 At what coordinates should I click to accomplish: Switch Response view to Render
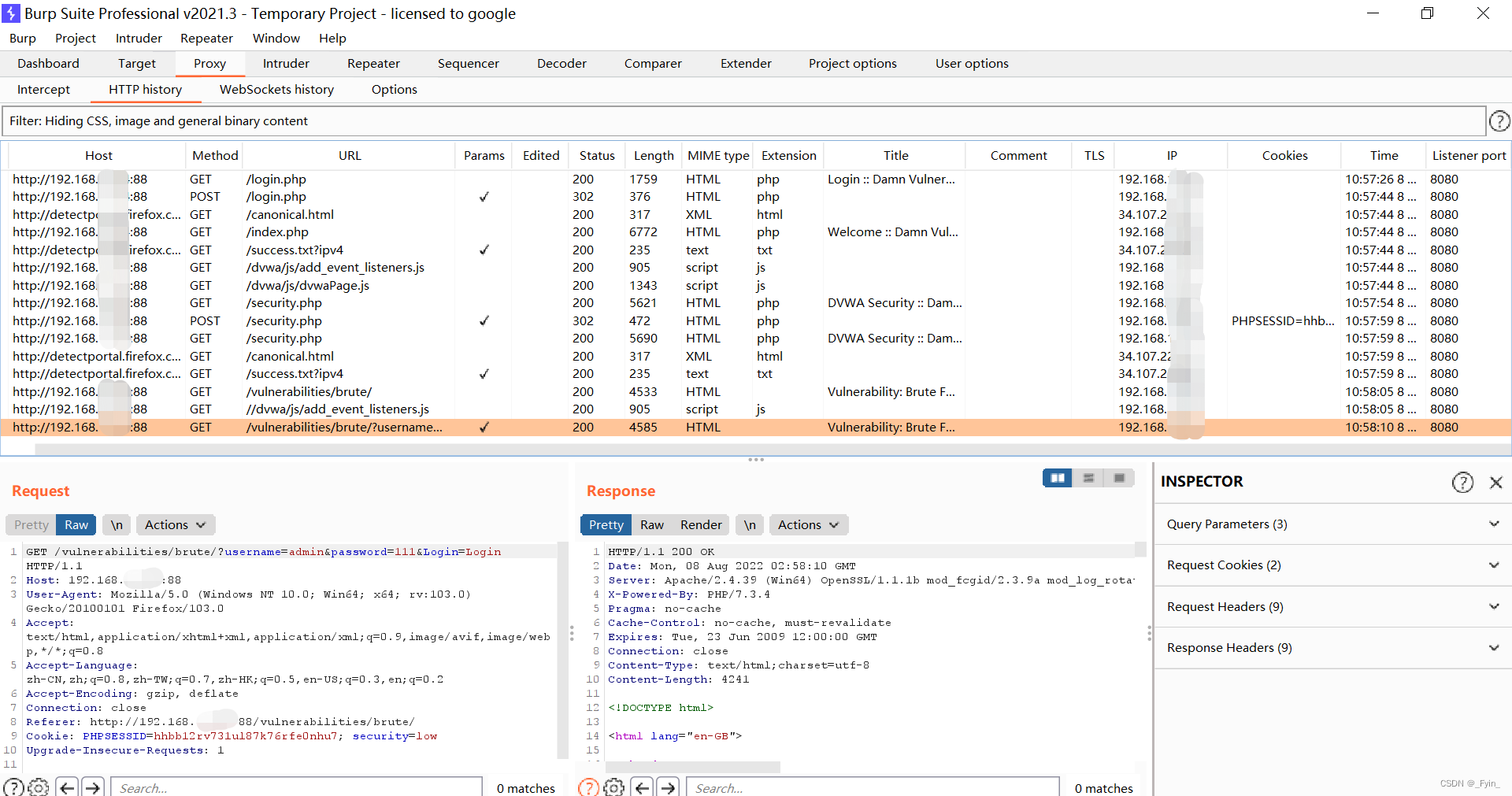[701, 524]
